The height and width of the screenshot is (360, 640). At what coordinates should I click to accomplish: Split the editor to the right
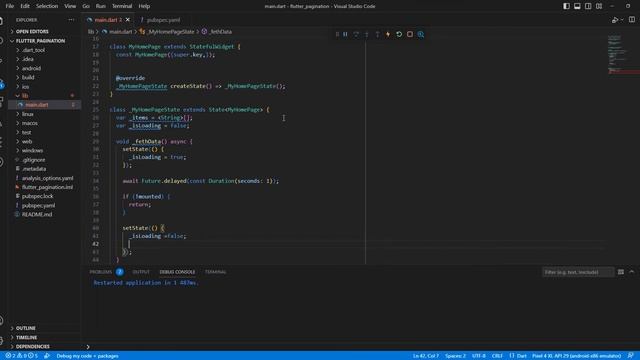click(632, 20)
